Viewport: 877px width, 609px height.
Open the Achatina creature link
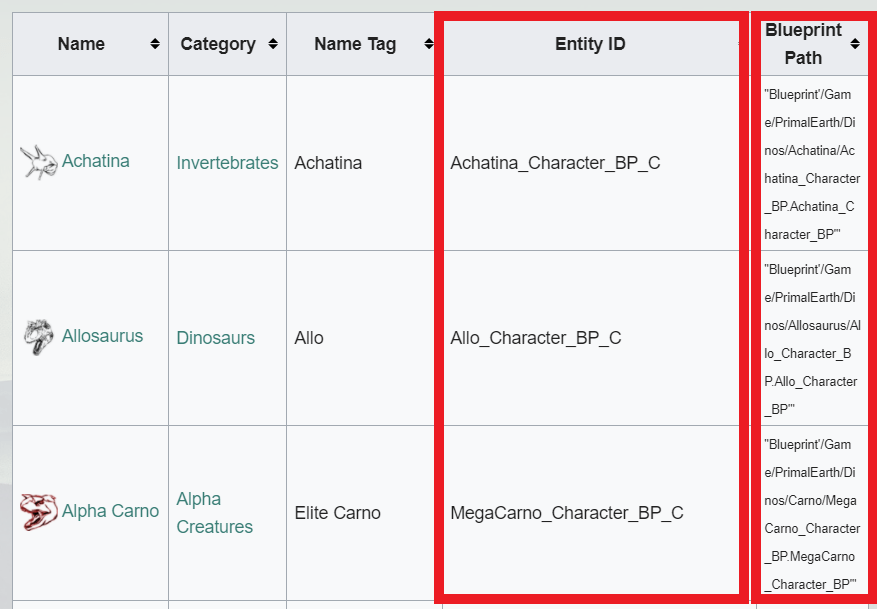95,161
